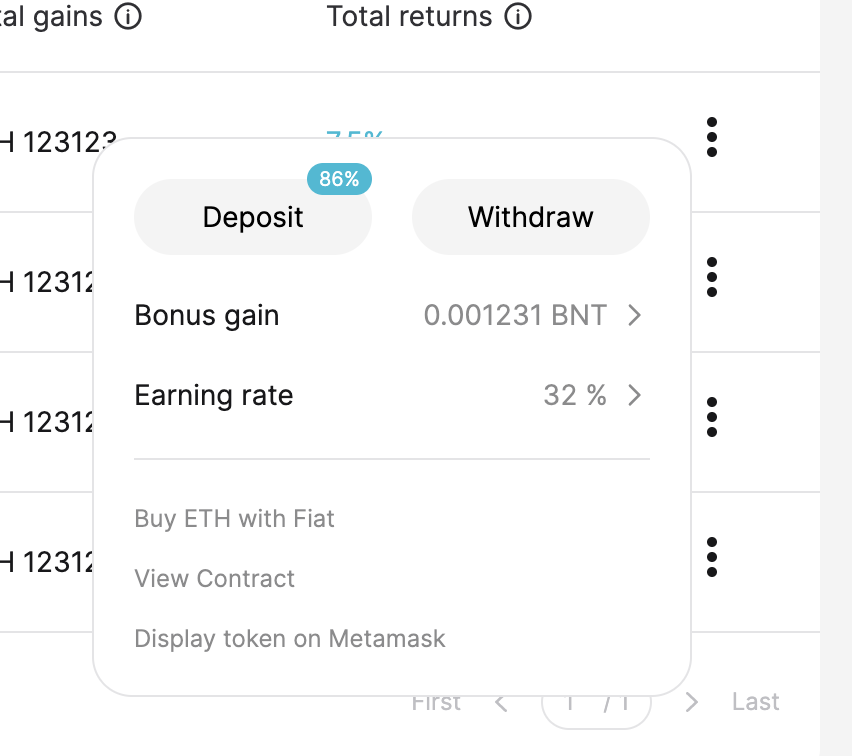Go to next page with right chevron
The width and height of the screenshot is (852, 756).
690,702
